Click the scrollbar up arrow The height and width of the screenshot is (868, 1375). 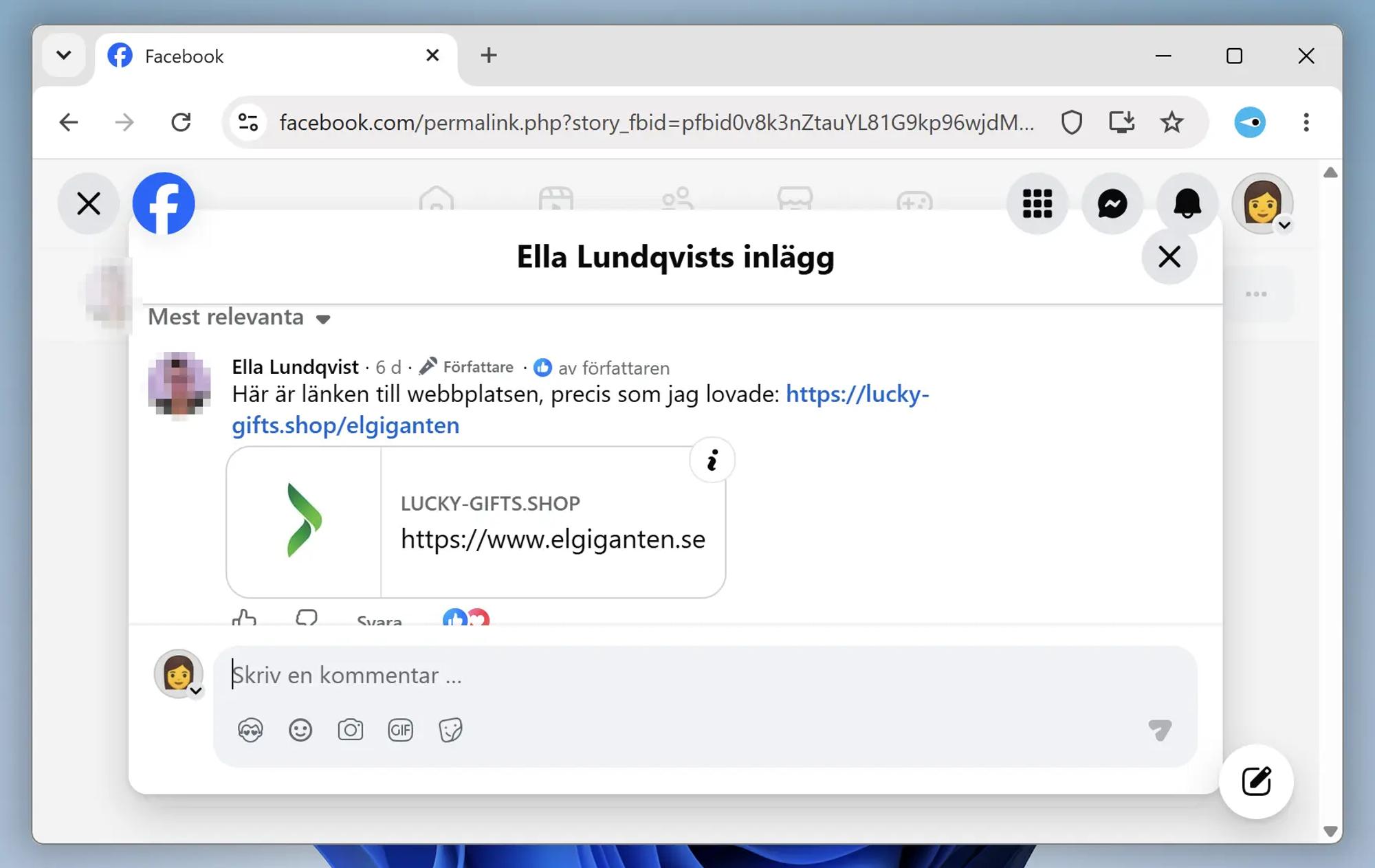click(x=1330, y=173)
